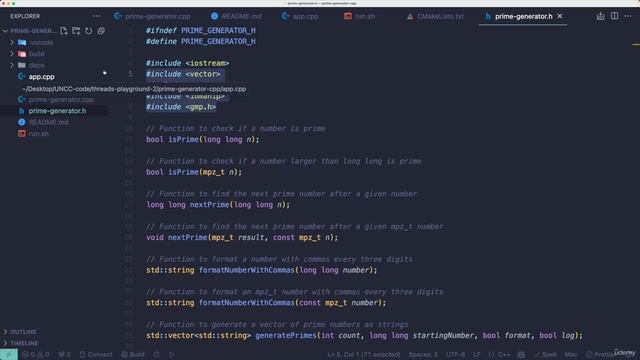Click the formatNumberWithCommas(long long number) line

tap(262, 270)
